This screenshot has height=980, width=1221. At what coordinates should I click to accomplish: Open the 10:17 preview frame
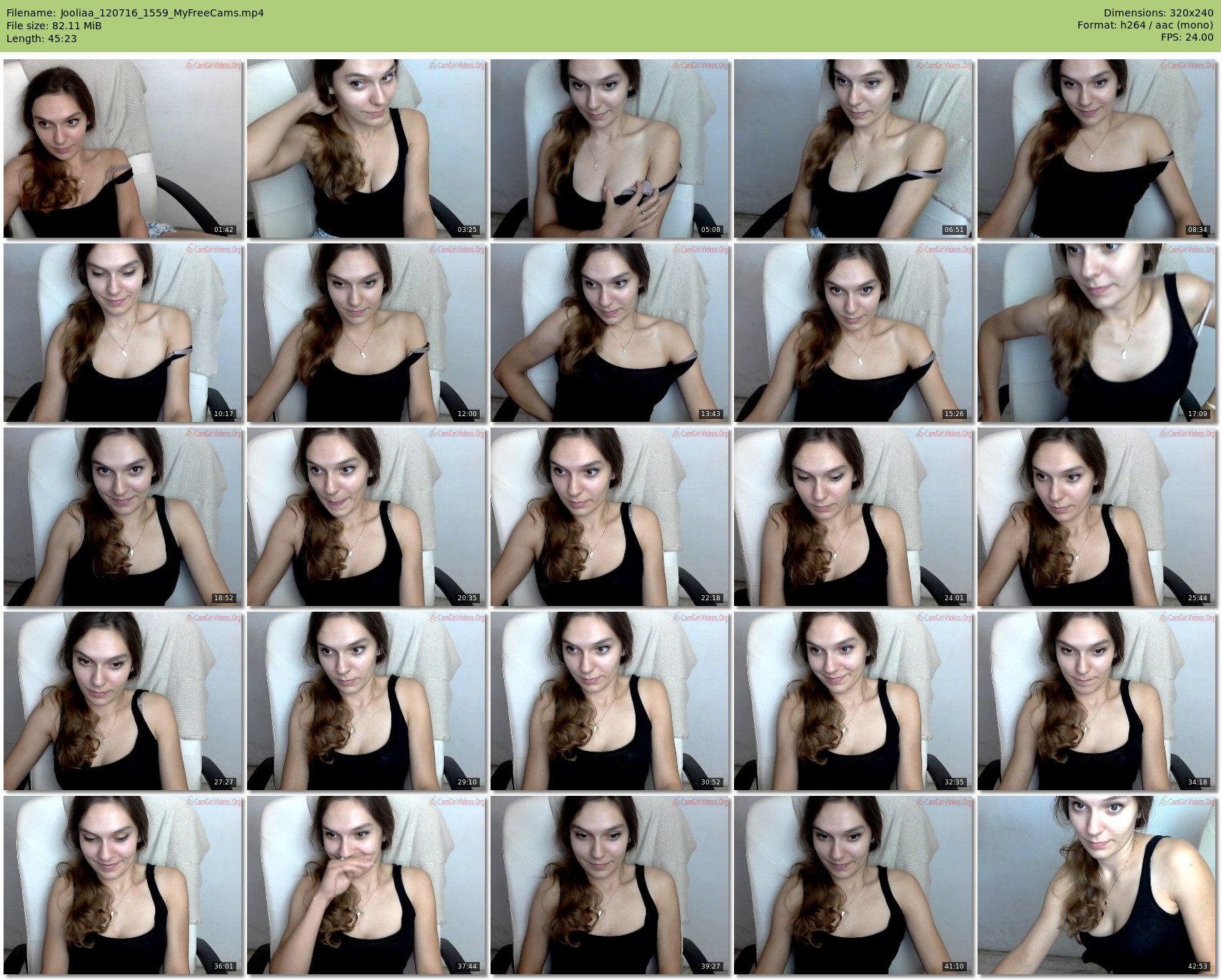coord(123,333)
